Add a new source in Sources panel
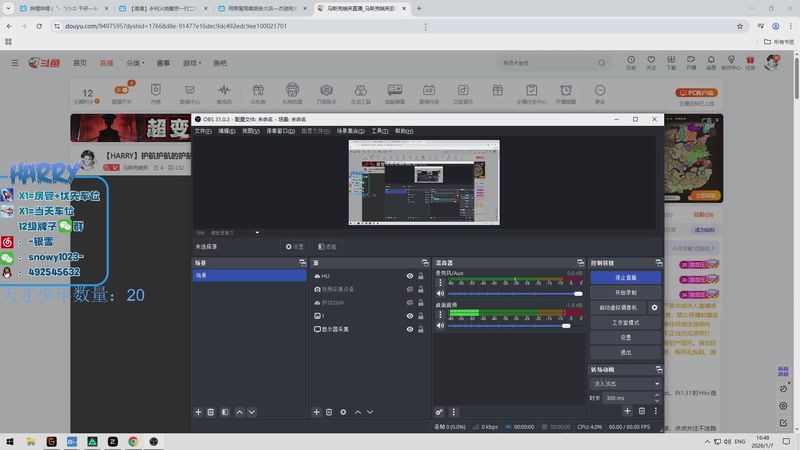The height and width of the screenshot is (450, 800). (x=316, y=412)
